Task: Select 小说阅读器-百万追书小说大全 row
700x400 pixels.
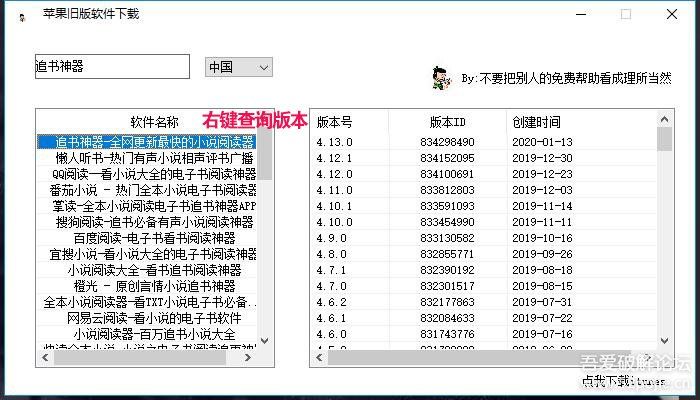Action: click(x=147, y=334)
